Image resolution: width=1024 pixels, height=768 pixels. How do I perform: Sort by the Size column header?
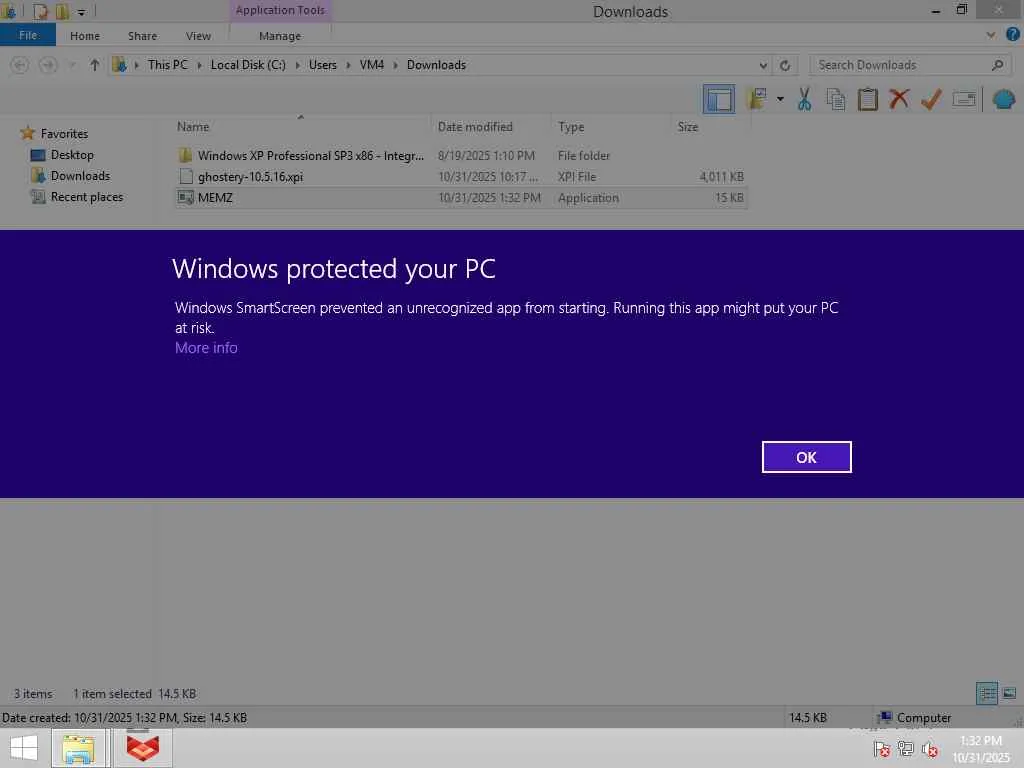pyautogui.click(x=688, y=127)
